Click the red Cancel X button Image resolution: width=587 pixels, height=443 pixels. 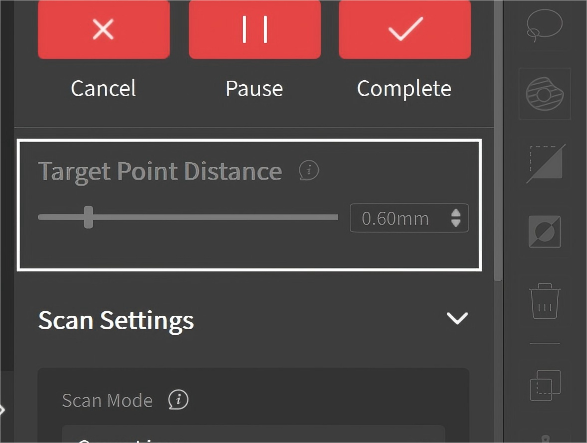pyautogui.click(x=104, y=30)
